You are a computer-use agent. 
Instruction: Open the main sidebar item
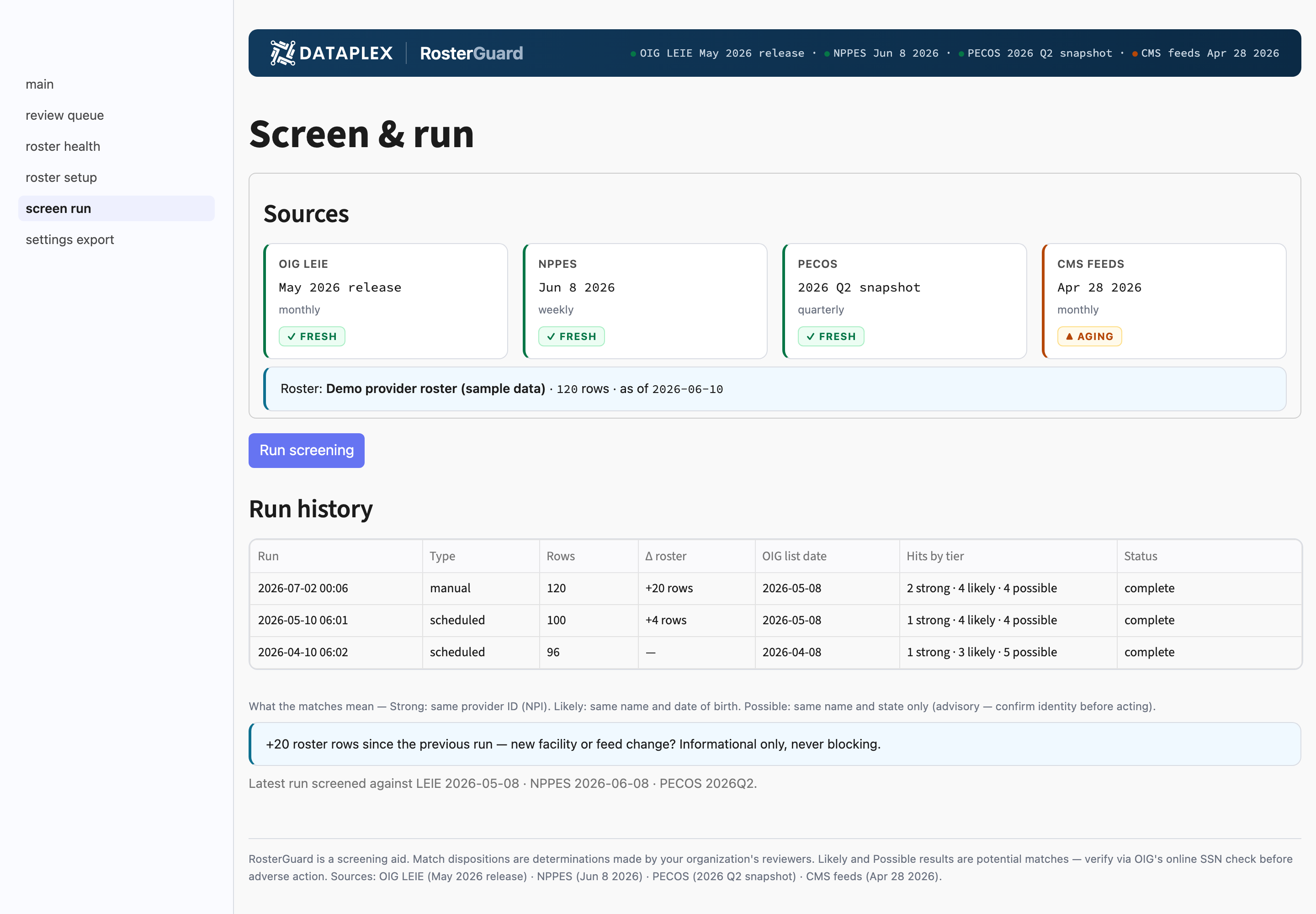coord(116,84)
